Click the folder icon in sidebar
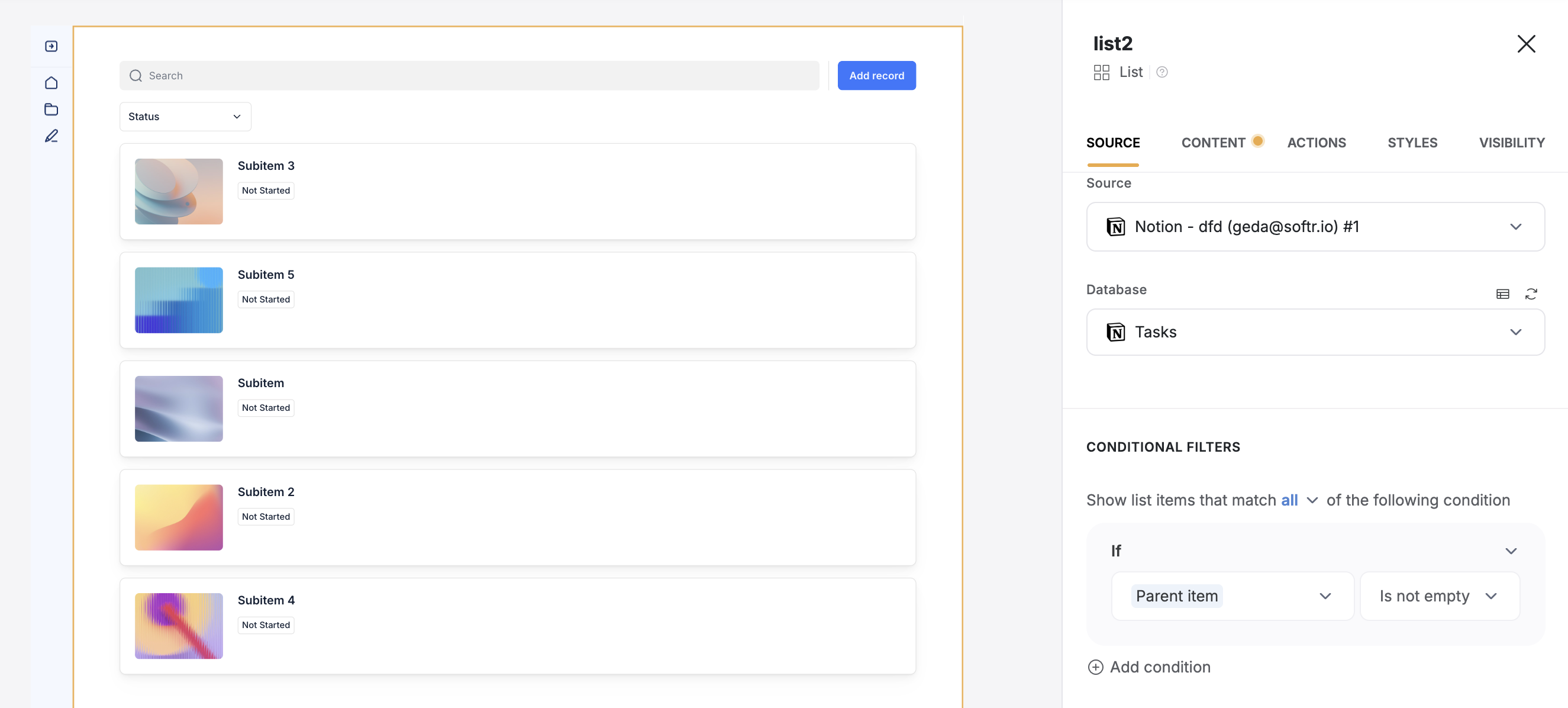Screen dimensions: 1568x708 (51, 110)
